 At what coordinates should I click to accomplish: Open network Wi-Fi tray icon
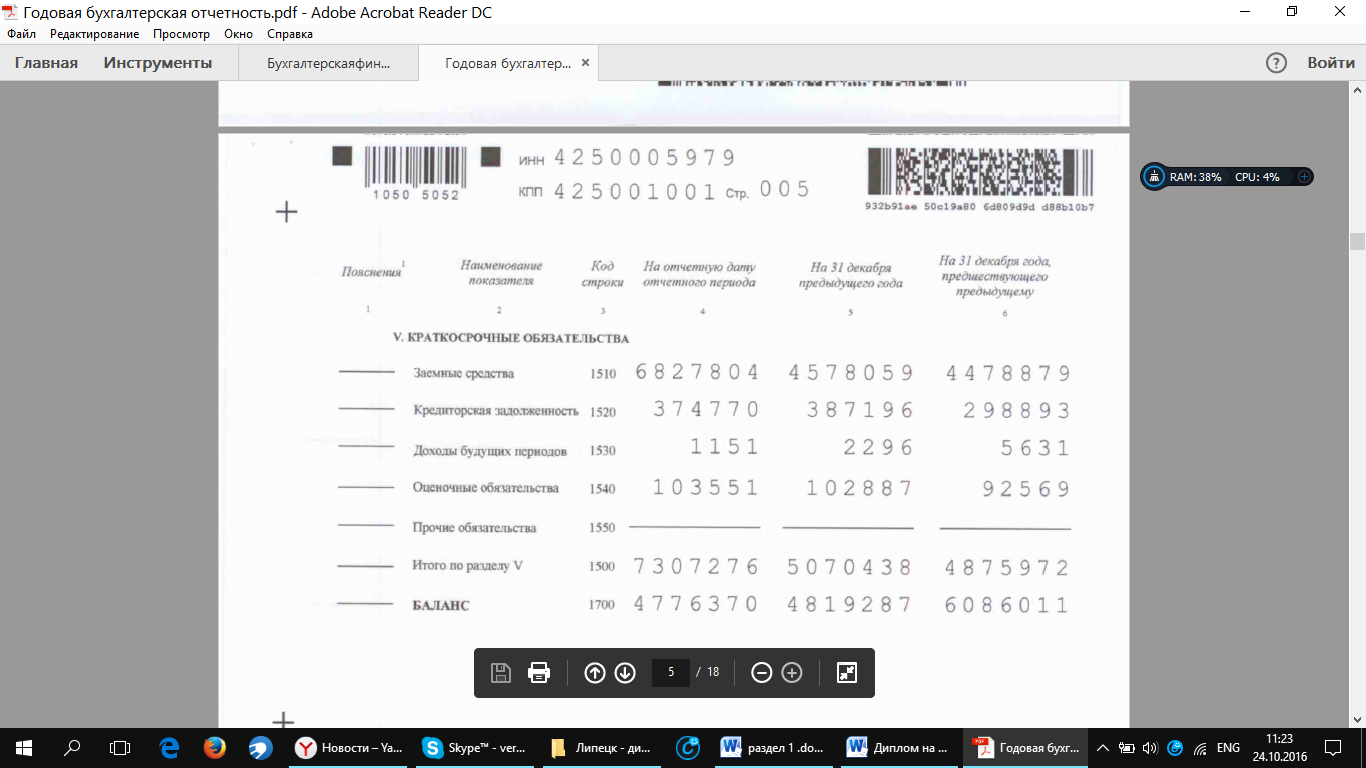tap(1199, 748)
